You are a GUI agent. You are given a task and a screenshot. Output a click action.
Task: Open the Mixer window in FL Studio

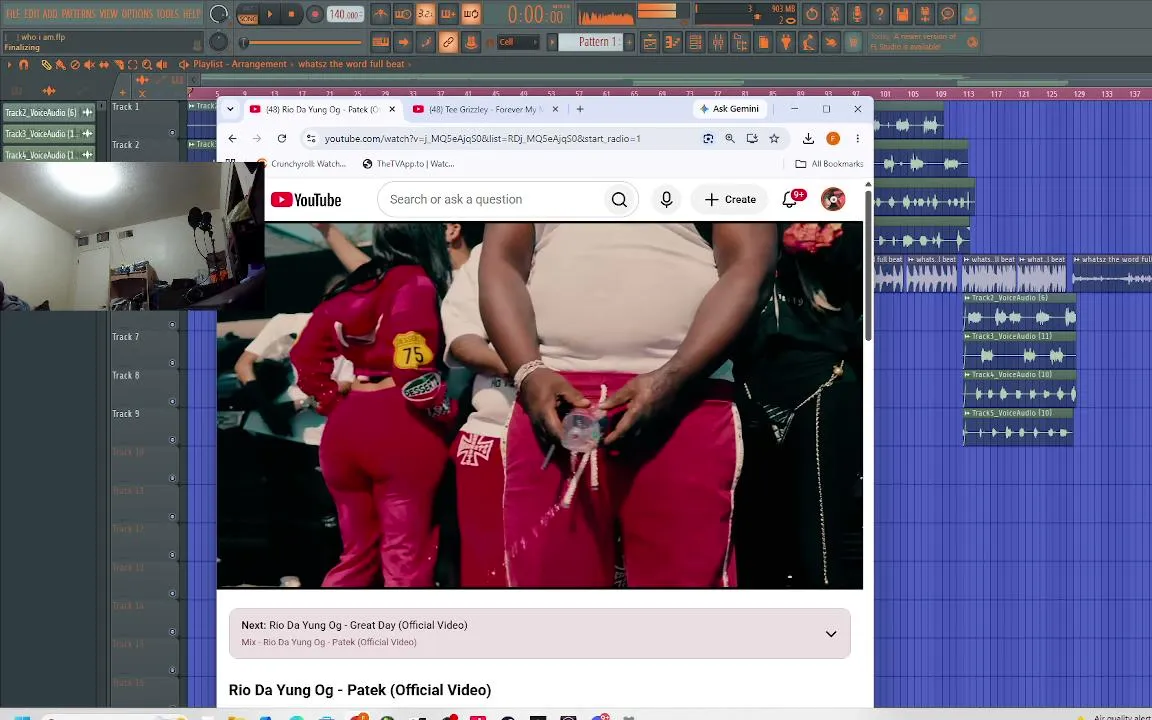tap(718, 43)
